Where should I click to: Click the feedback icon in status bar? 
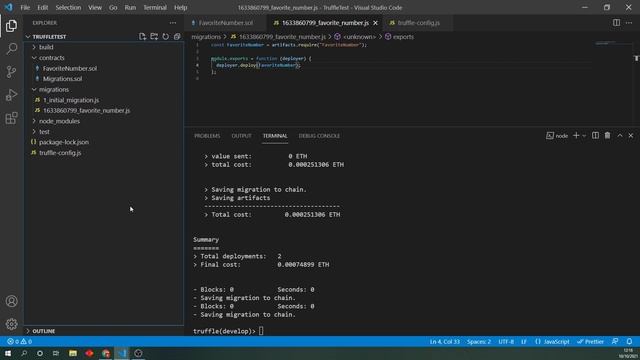(615, 342)
